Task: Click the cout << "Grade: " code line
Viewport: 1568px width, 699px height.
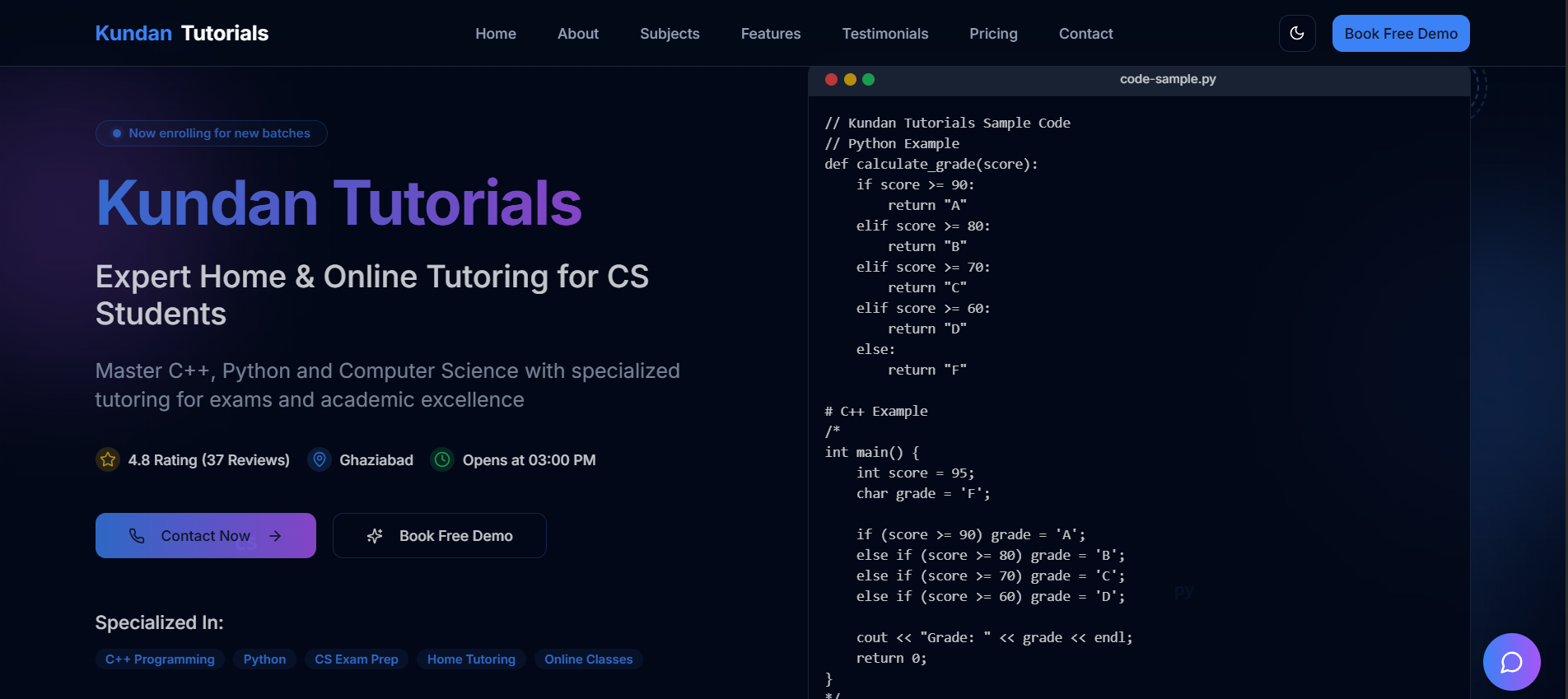Action: pyautogui.click(x=995, y=637)
